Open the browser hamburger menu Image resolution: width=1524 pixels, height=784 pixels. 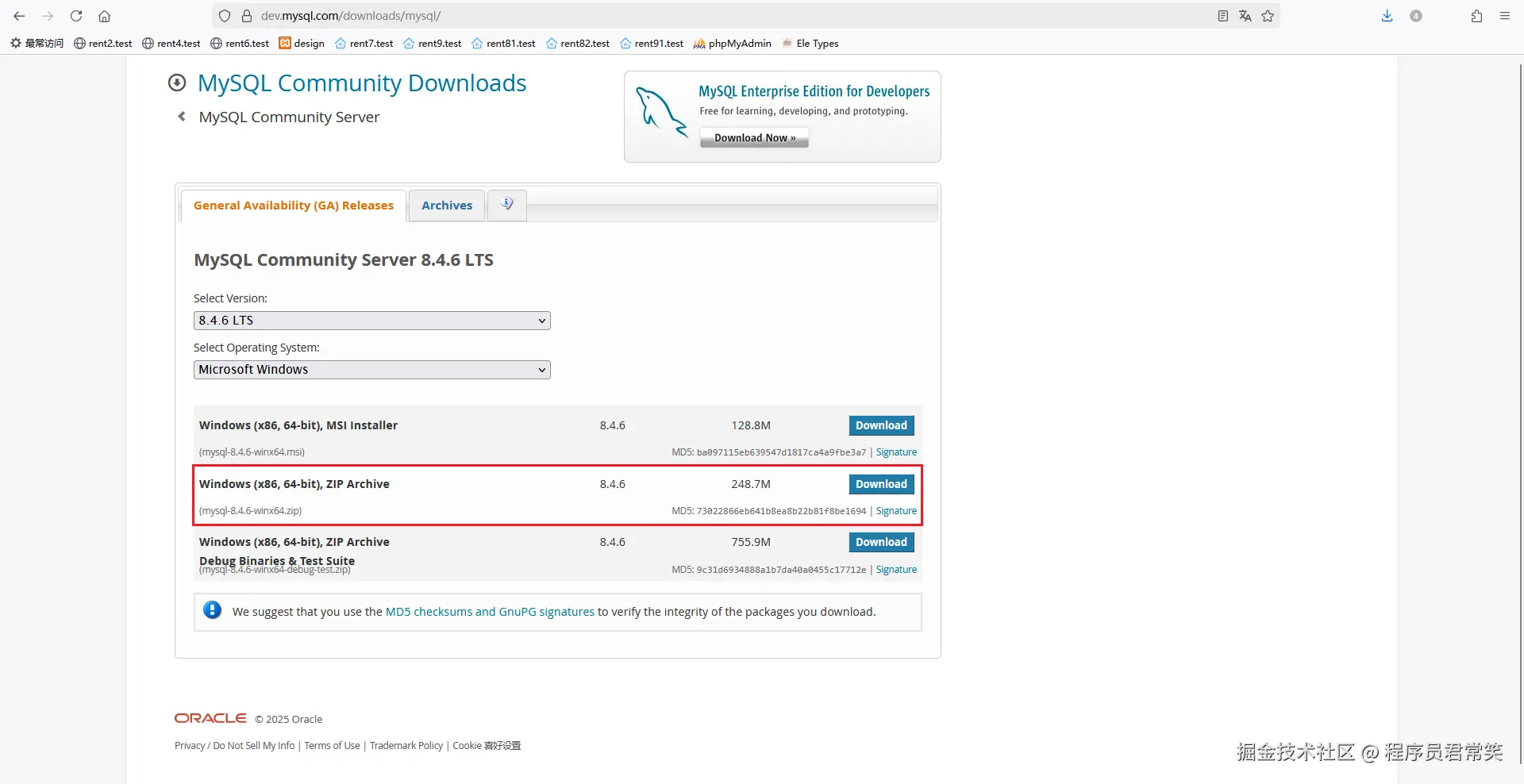pyautogui.click(x=1504, y=16)
